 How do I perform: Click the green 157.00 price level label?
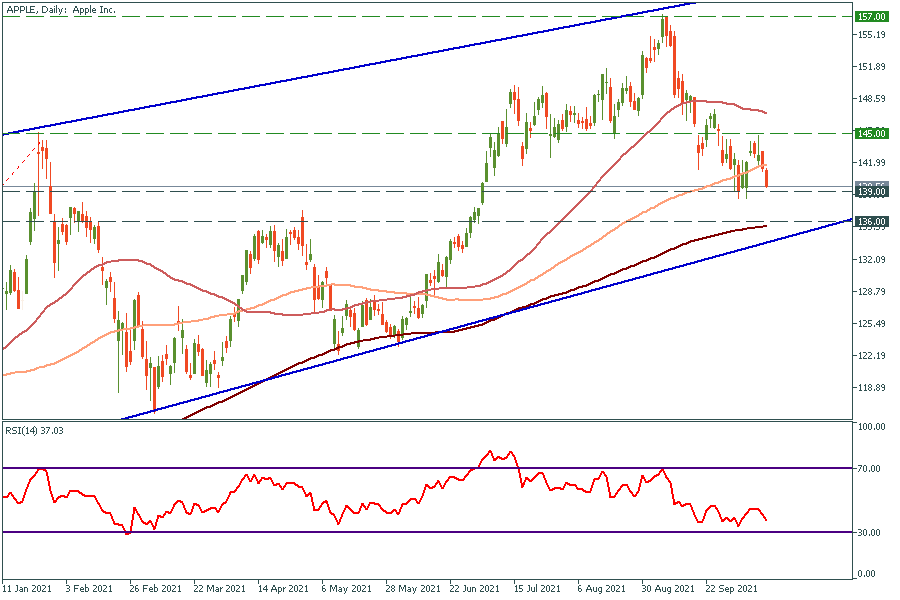[872, 17]
